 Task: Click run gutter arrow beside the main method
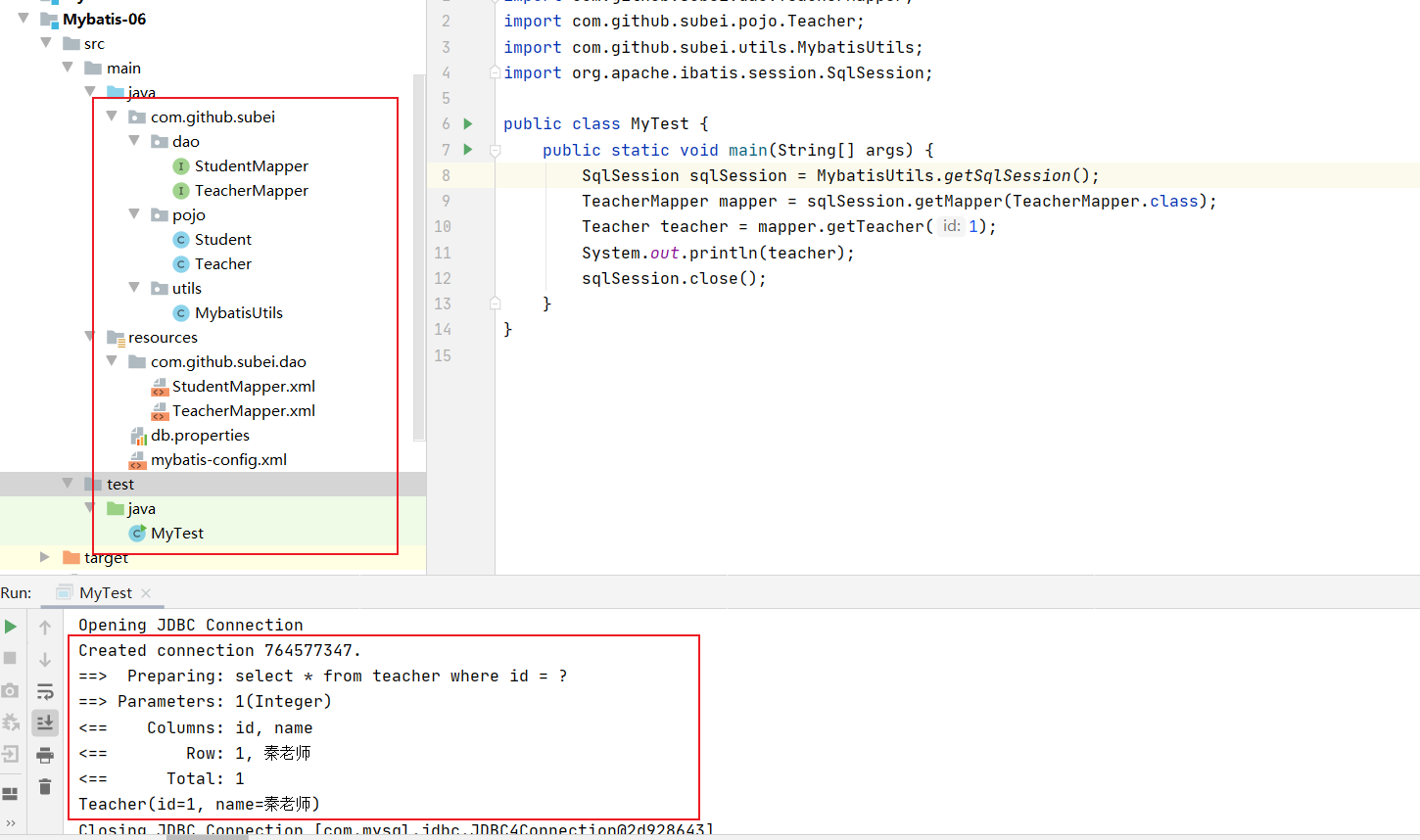pos(468,150)
